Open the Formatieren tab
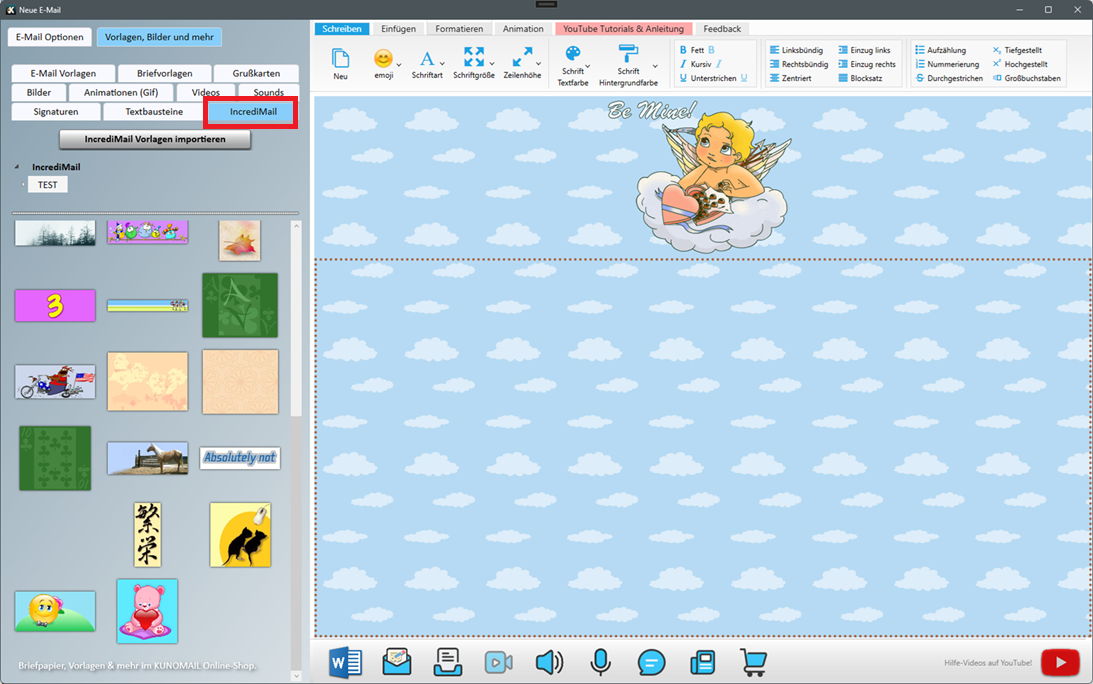 pyautogui.click(x=459, y=29)
